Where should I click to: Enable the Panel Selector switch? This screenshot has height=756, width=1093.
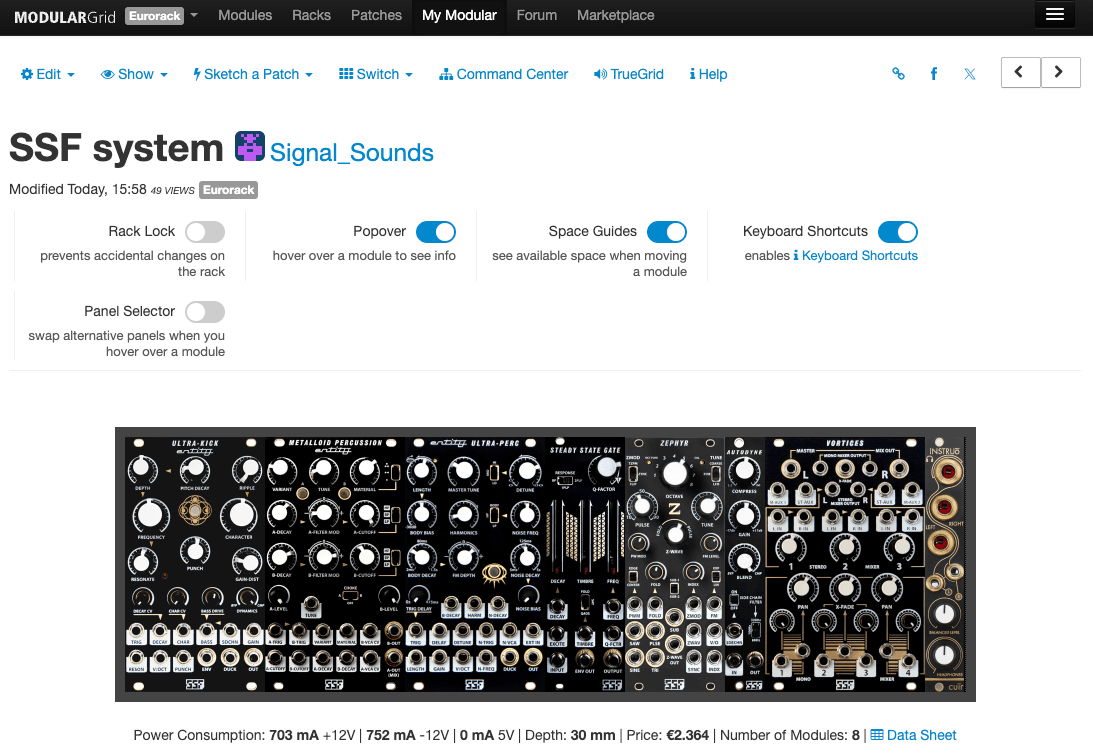205,312
